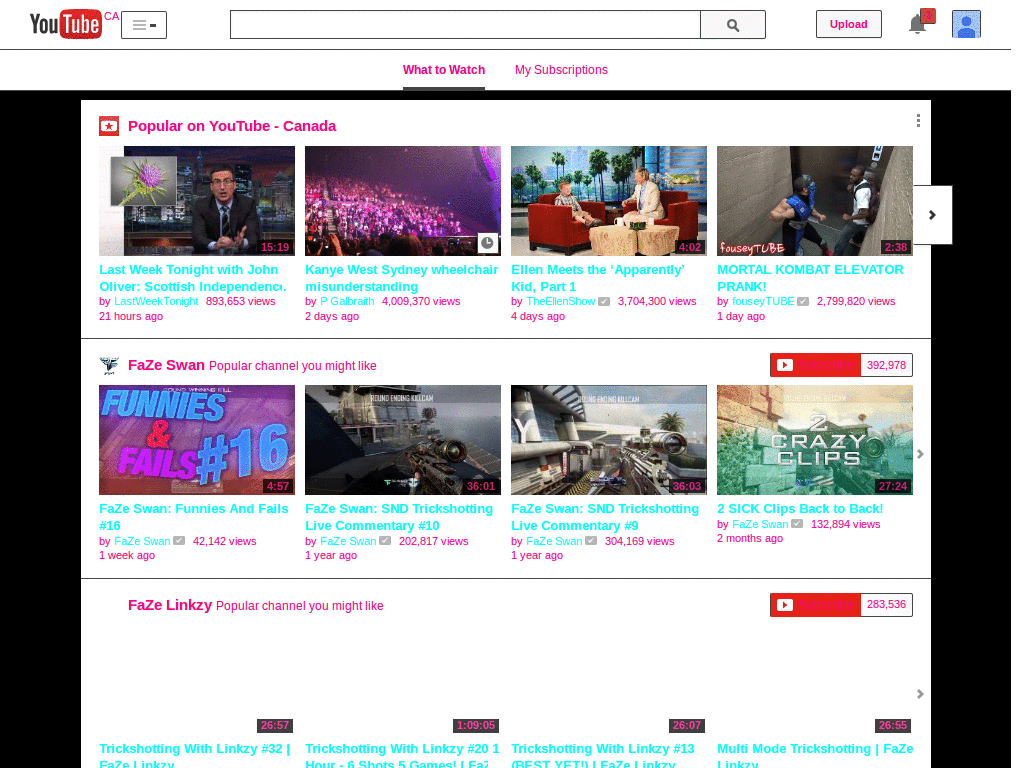
Task: Open the Kanye West Sydney video thumbnail
Action: point(403,200)
